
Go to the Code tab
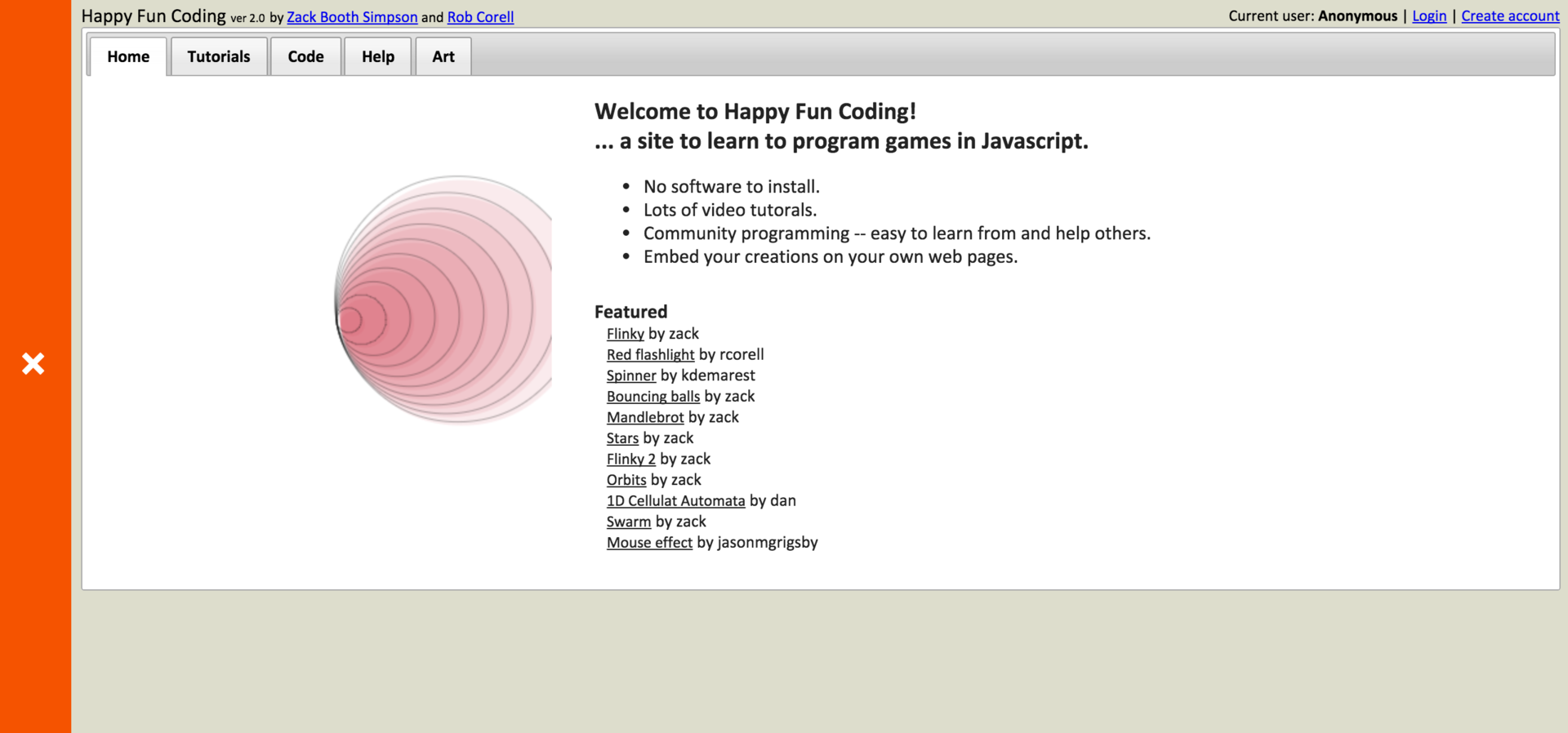click(x=305, y=56)
